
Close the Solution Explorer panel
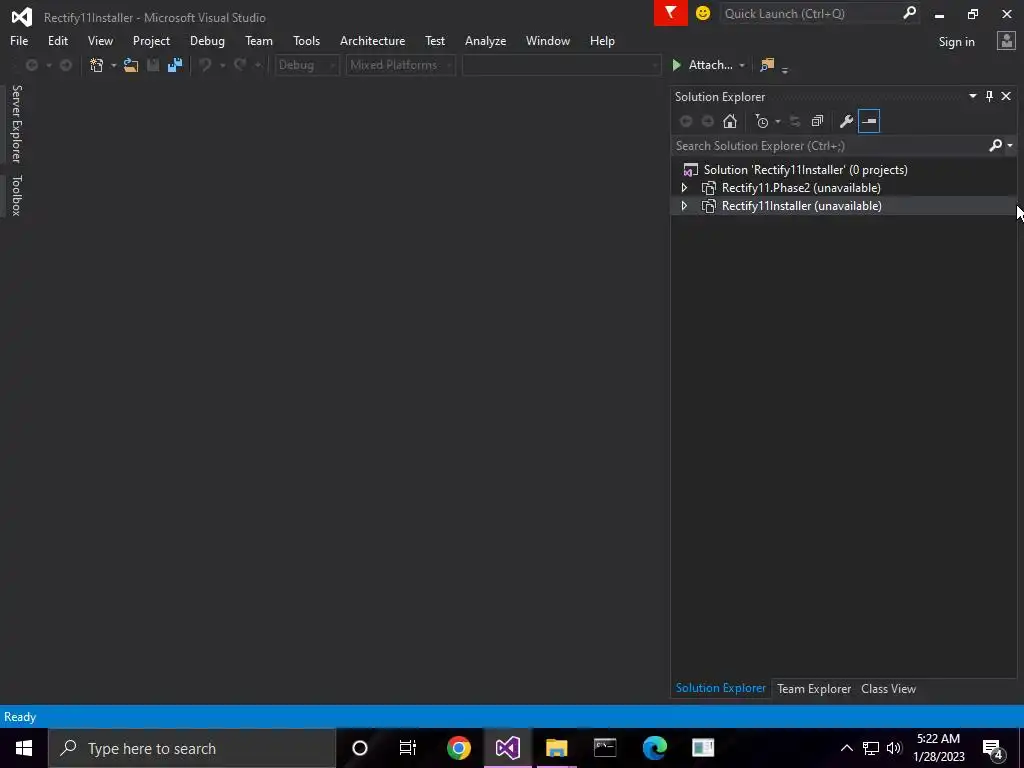tap(1006, 96)
